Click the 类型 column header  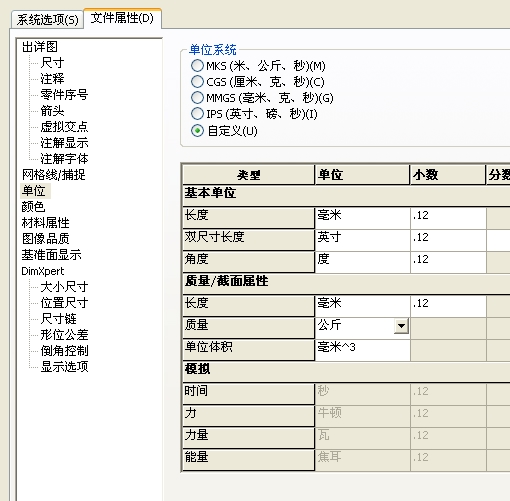[249, 175]
